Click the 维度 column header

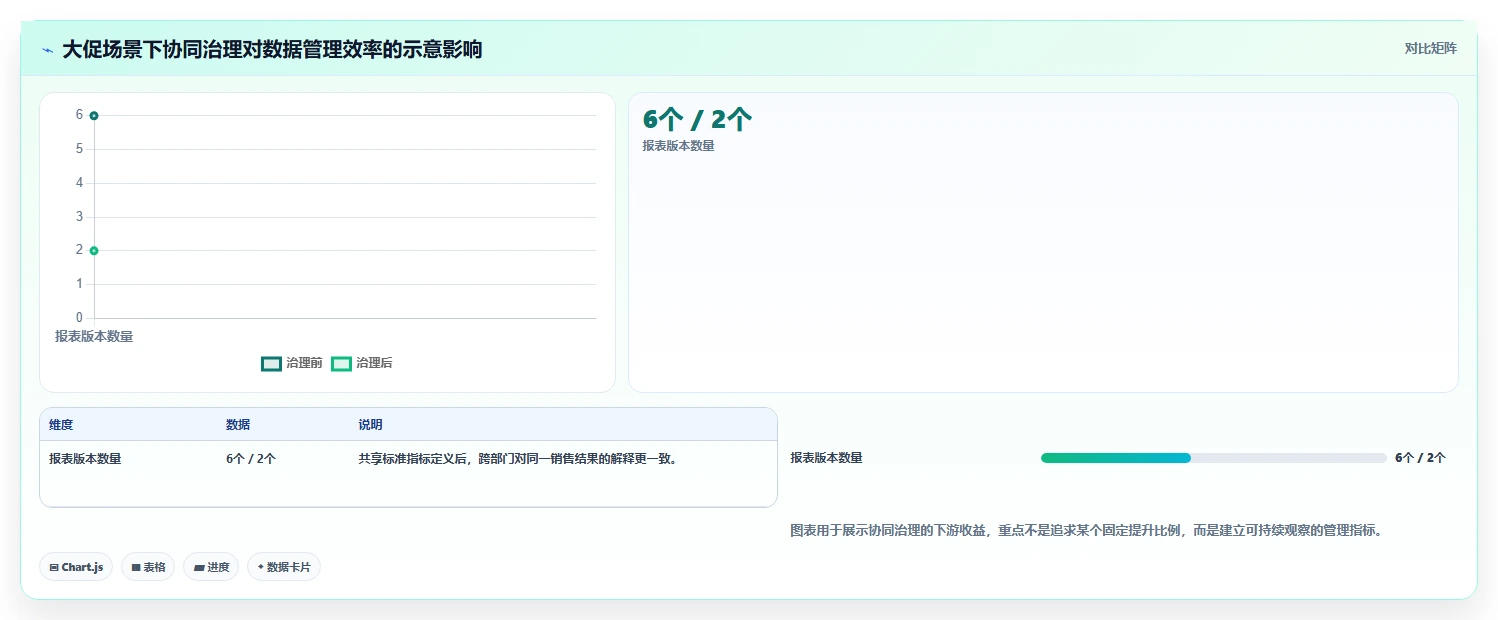tap(61, 425)
